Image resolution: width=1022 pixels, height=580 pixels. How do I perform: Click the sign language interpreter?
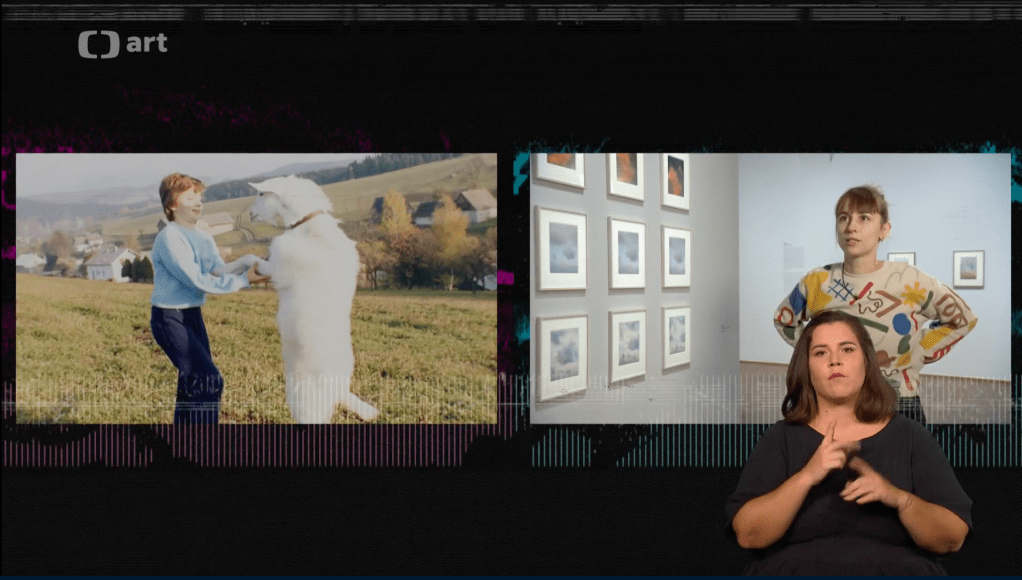tap(845, 450)
